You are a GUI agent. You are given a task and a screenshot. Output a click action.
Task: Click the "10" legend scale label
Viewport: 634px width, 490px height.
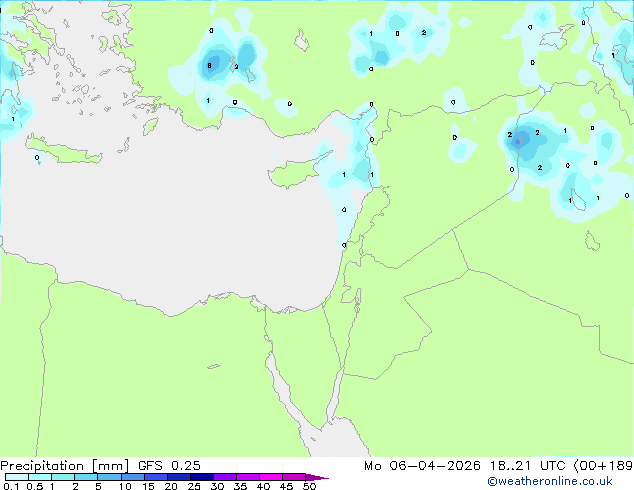pyautogui.click(x=125, y=486)
